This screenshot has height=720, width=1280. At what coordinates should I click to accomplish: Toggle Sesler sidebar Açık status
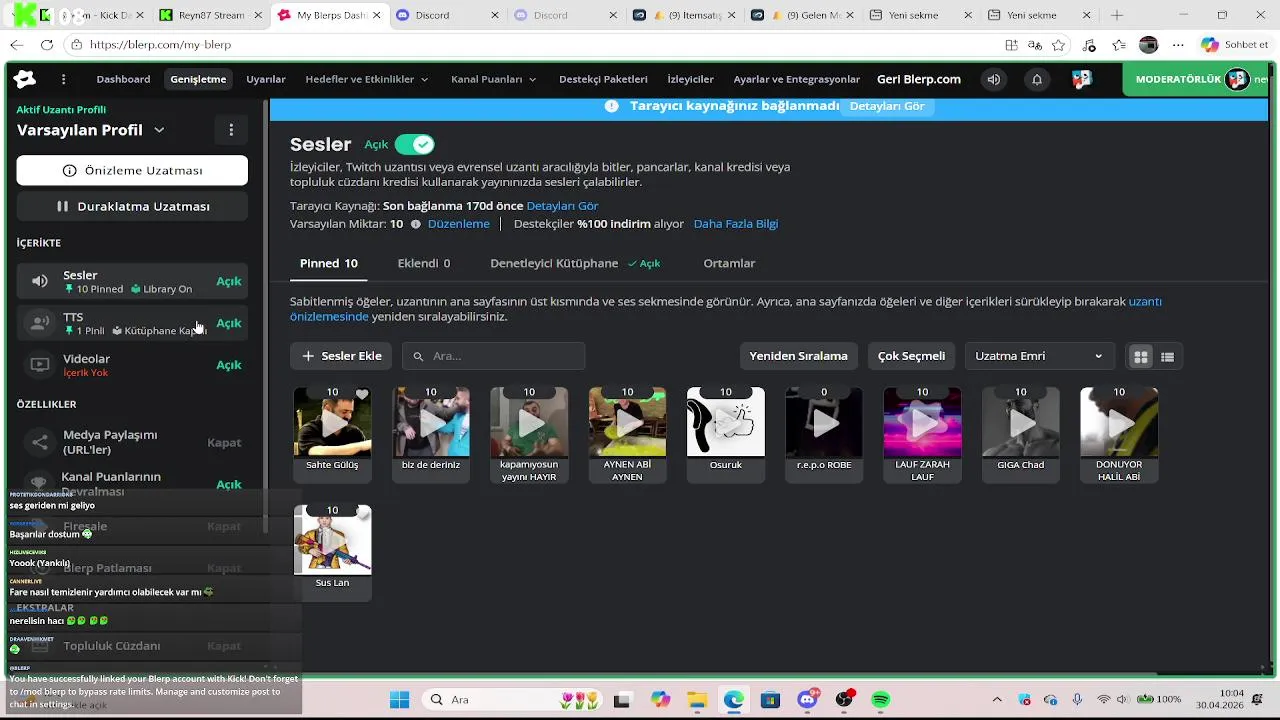pos(229,281)
